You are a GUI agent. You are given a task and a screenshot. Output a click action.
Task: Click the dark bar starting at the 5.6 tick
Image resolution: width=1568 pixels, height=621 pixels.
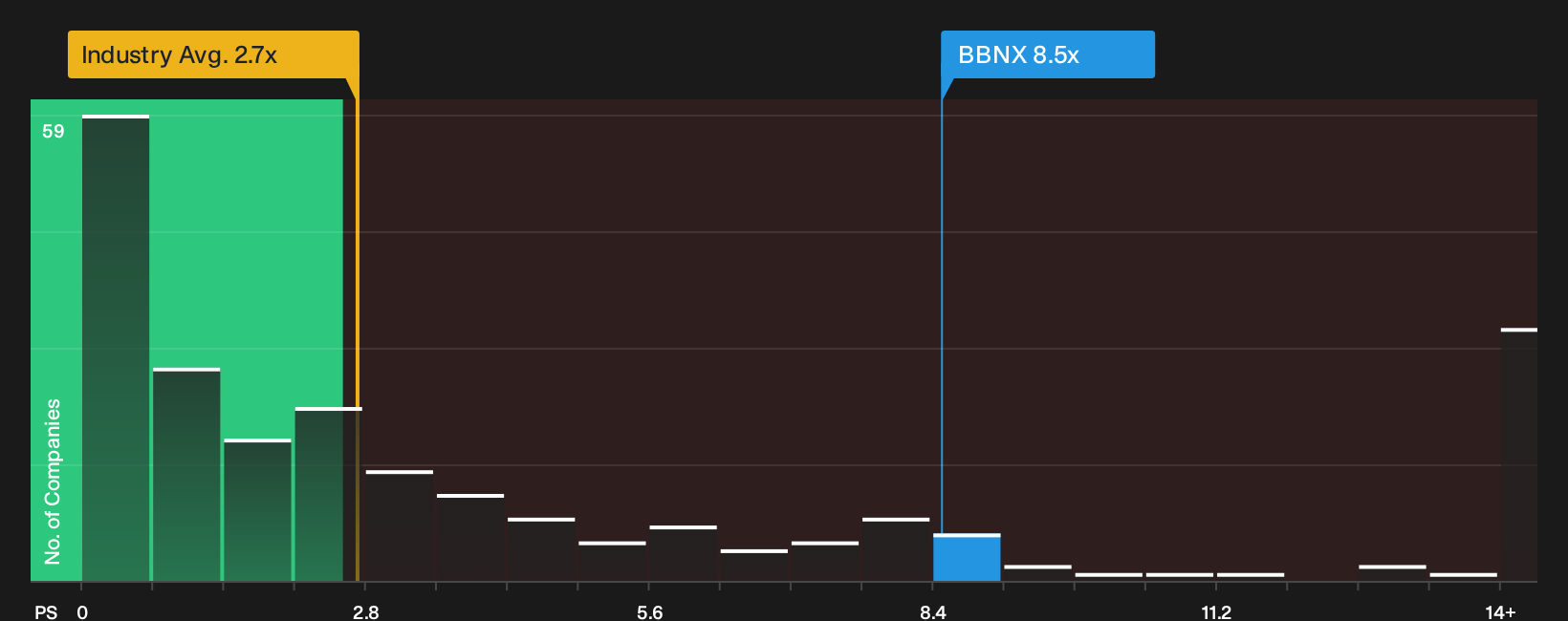click(x=683, y=553)
